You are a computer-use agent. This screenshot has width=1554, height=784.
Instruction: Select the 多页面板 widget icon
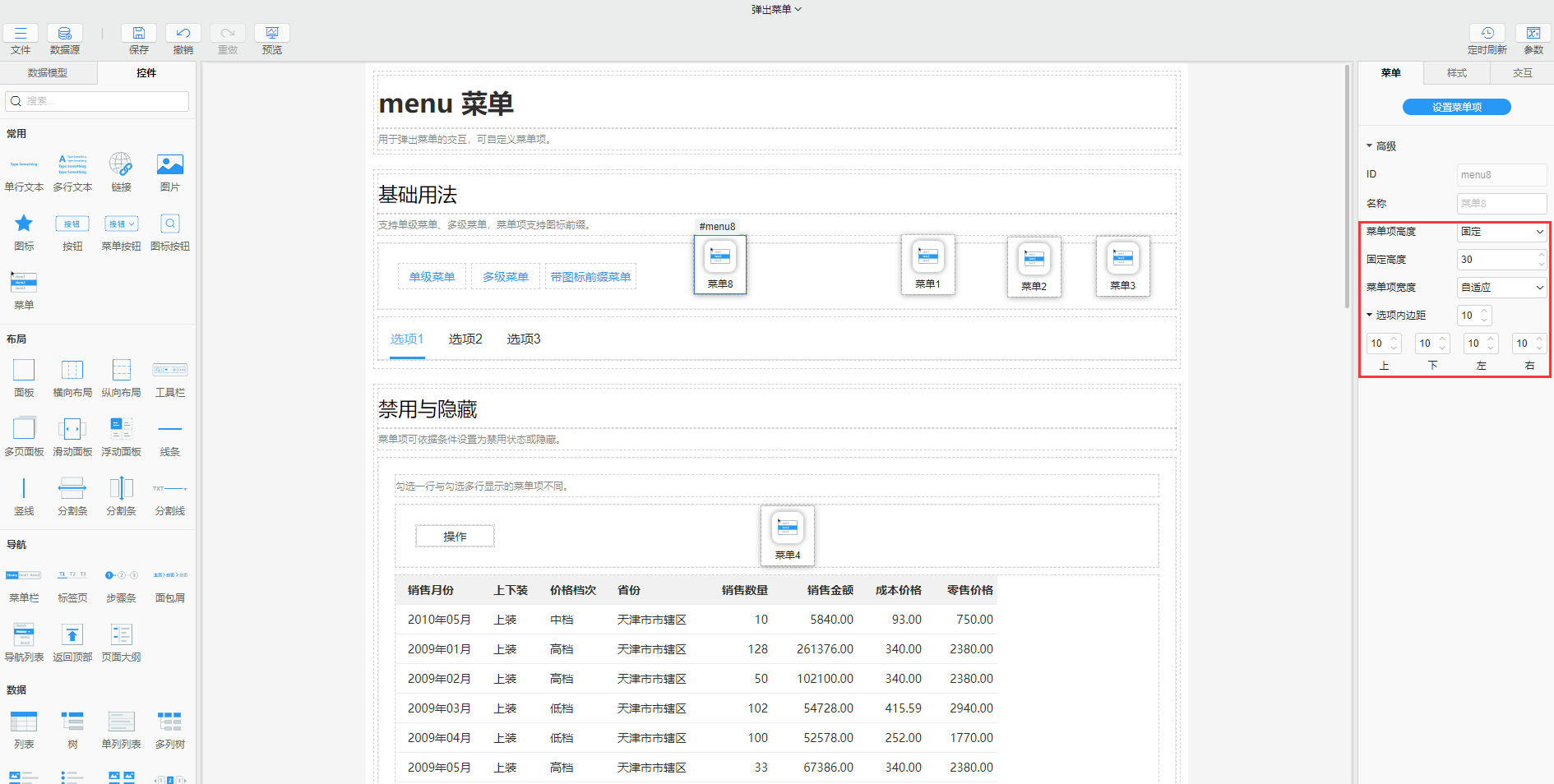tap(24, 429)
